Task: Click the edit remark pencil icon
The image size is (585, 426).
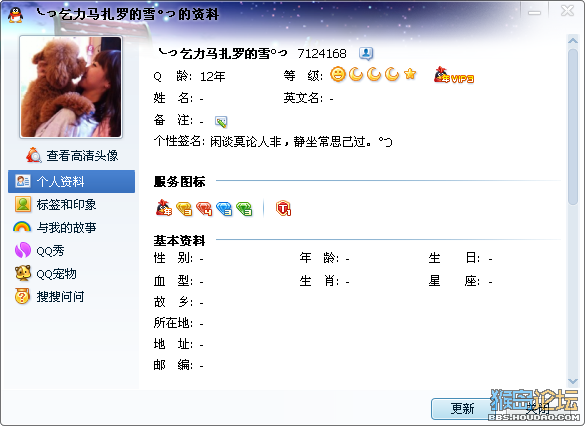Action: point(221,122)
